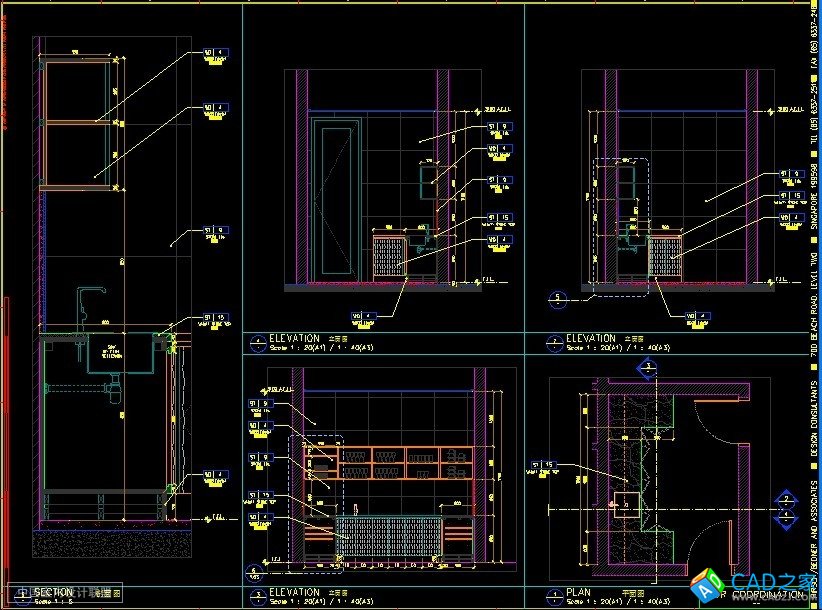Select the ELEVATION title under the door drawing

pos(294,340)
